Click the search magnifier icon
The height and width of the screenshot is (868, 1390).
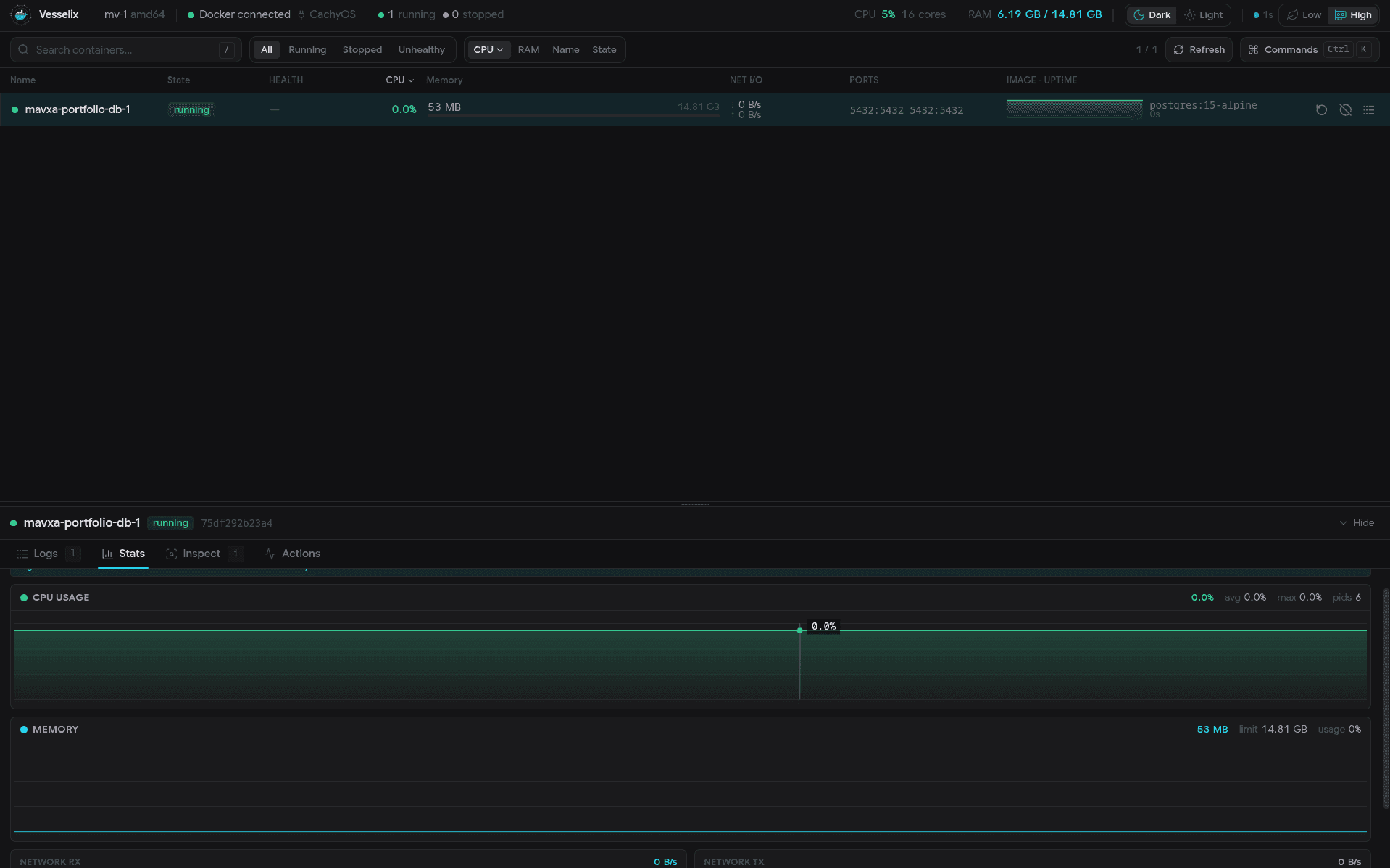[x=23, y=50]
